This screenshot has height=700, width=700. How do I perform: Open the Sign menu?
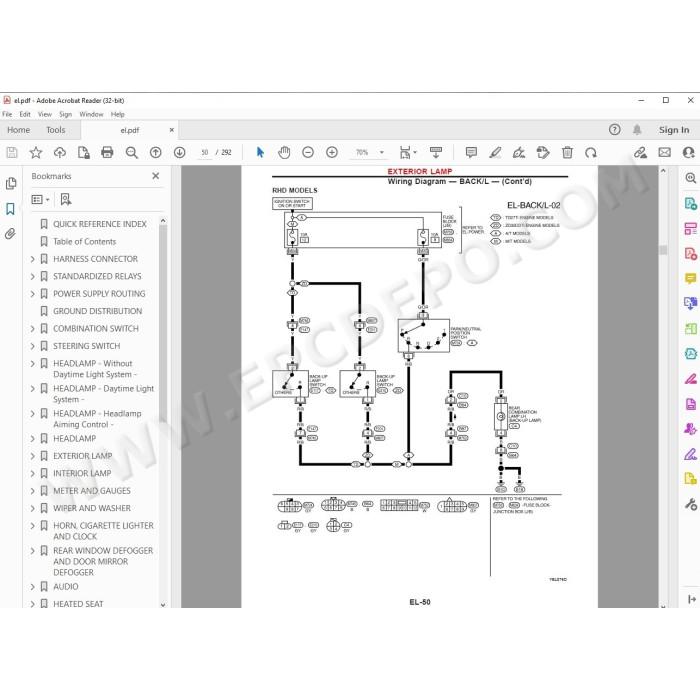coord(66,114)
